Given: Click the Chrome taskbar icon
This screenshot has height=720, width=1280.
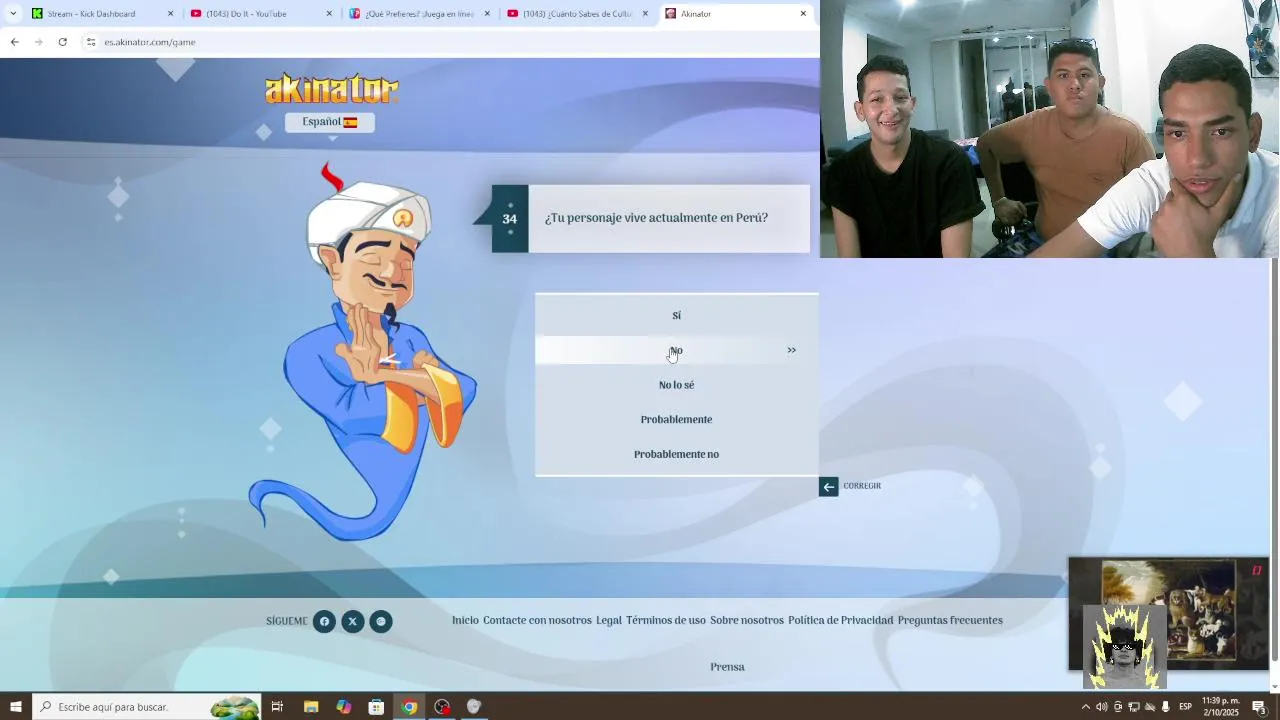Looking at the screenshot, I should point(409,707).
